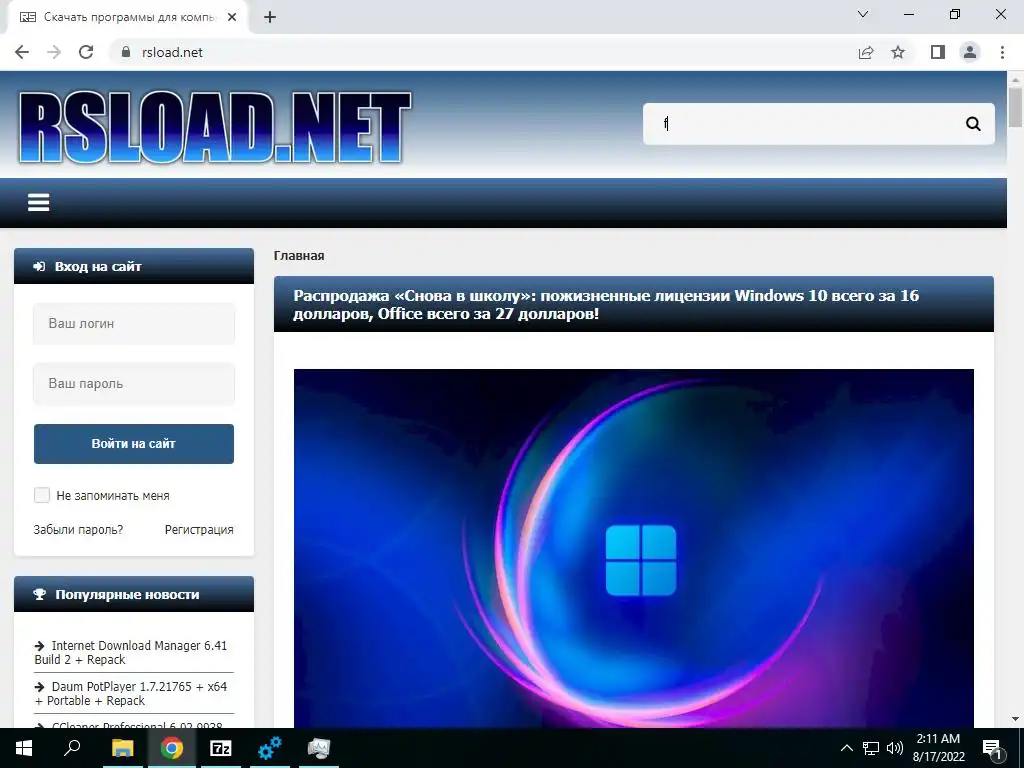This screenshot has width=1024, height=768.
Task: Click the Популярные новости panel header
Action: [134, 594]
